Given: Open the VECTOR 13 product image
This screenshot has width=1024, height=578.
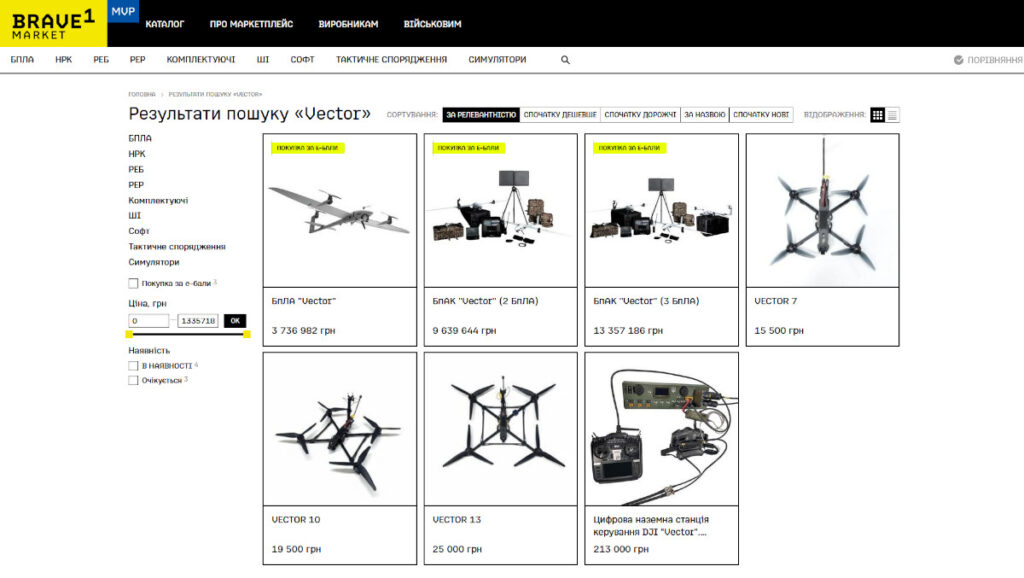Looking at the screenshot, I should coord(500,428).
